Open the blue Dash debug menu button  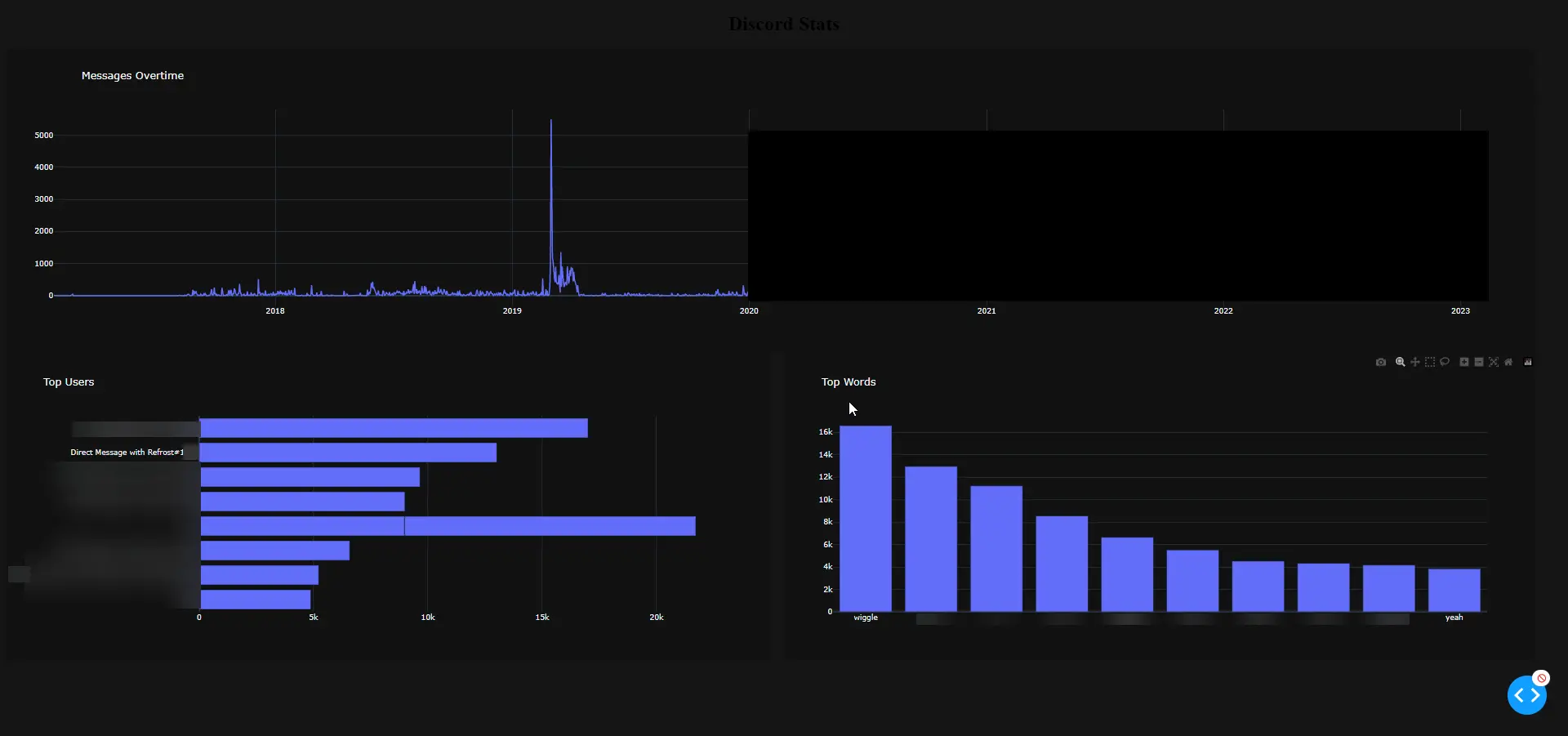[x=1526, y=695]
